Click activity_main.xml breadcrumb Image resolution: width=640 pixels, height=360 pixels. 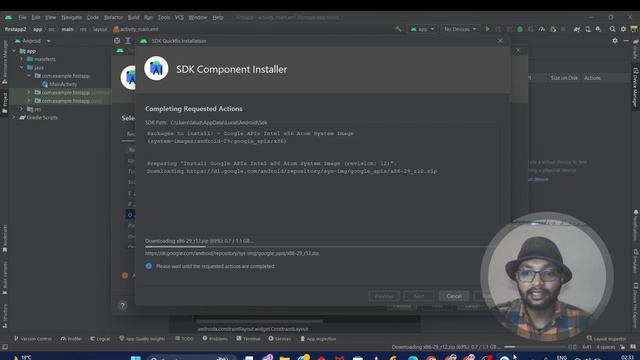coord(136,29)
